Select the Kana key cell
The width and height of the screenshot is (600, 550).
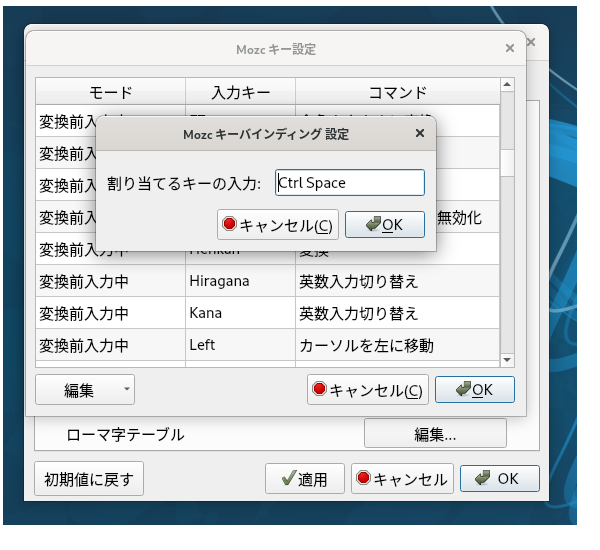coord(241,313)
